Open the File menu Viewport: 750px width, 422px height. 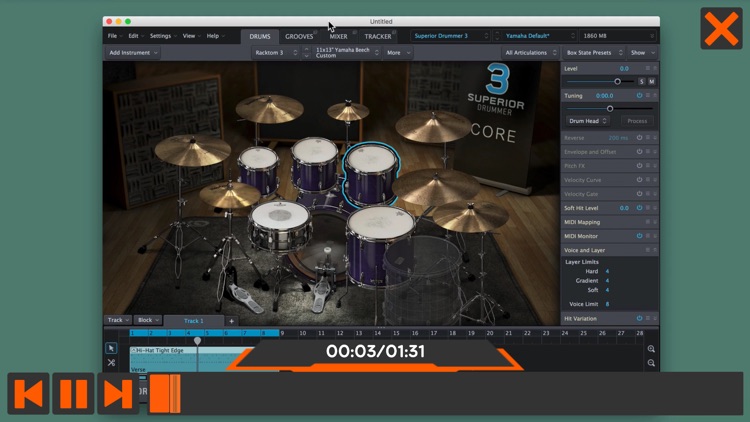(115, 36)
